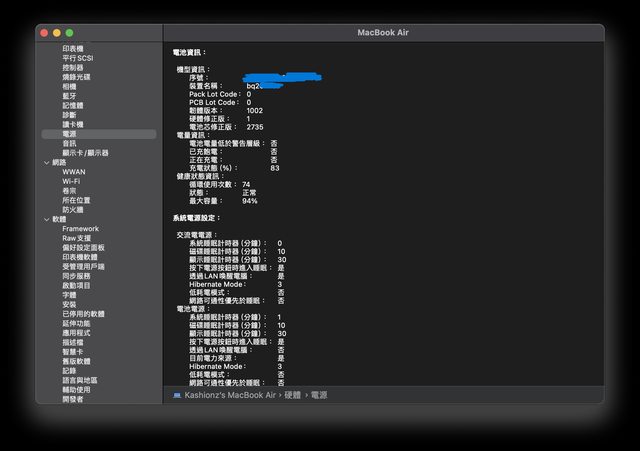Collapse the 網路 section in sidebar
640x451 pixels.
(x=46, y=162)
